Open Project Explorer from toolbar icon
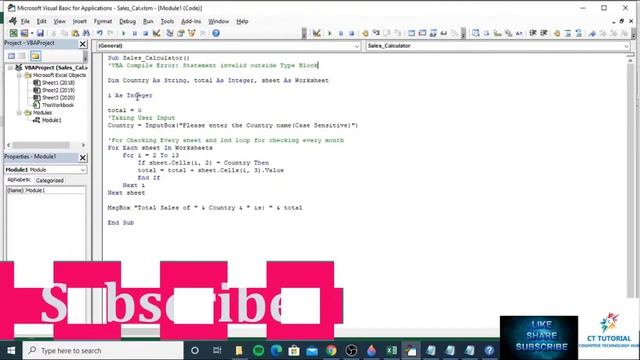This screenshot has height=360, width=640. click(170, 33)
